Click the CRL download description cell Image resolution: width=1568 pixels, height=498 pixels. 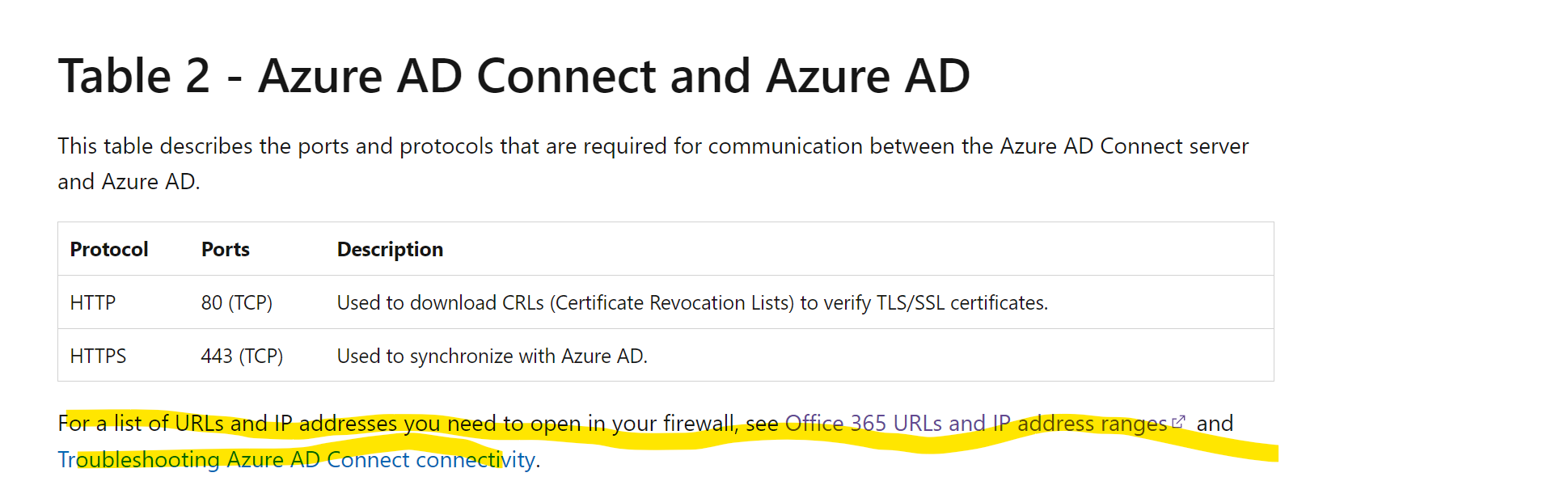coord(692,302)
